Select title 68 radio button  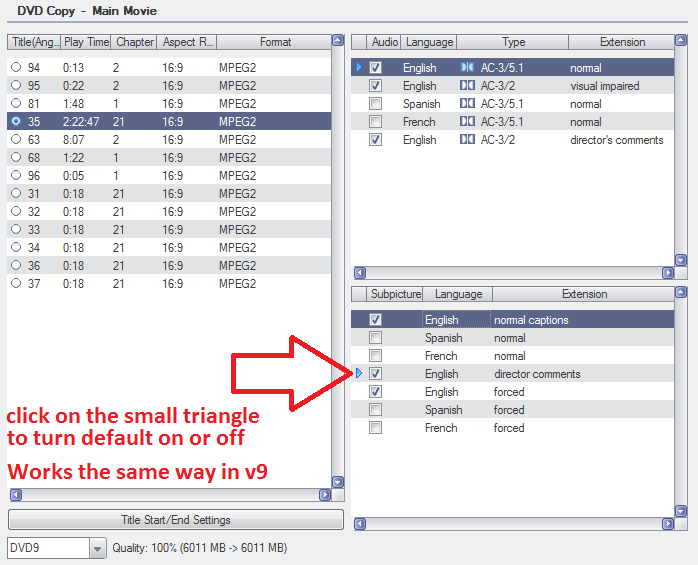16,157
